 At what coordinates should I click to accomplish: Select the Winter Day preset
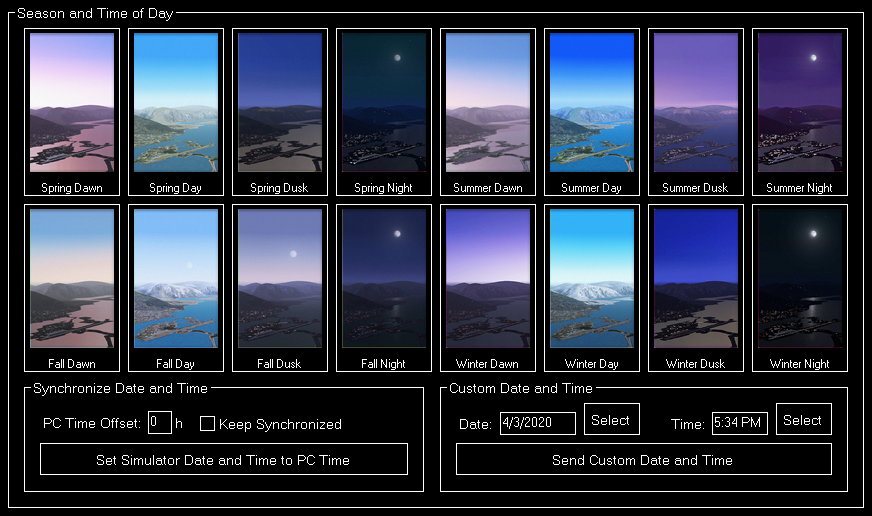tap(592, 288)
